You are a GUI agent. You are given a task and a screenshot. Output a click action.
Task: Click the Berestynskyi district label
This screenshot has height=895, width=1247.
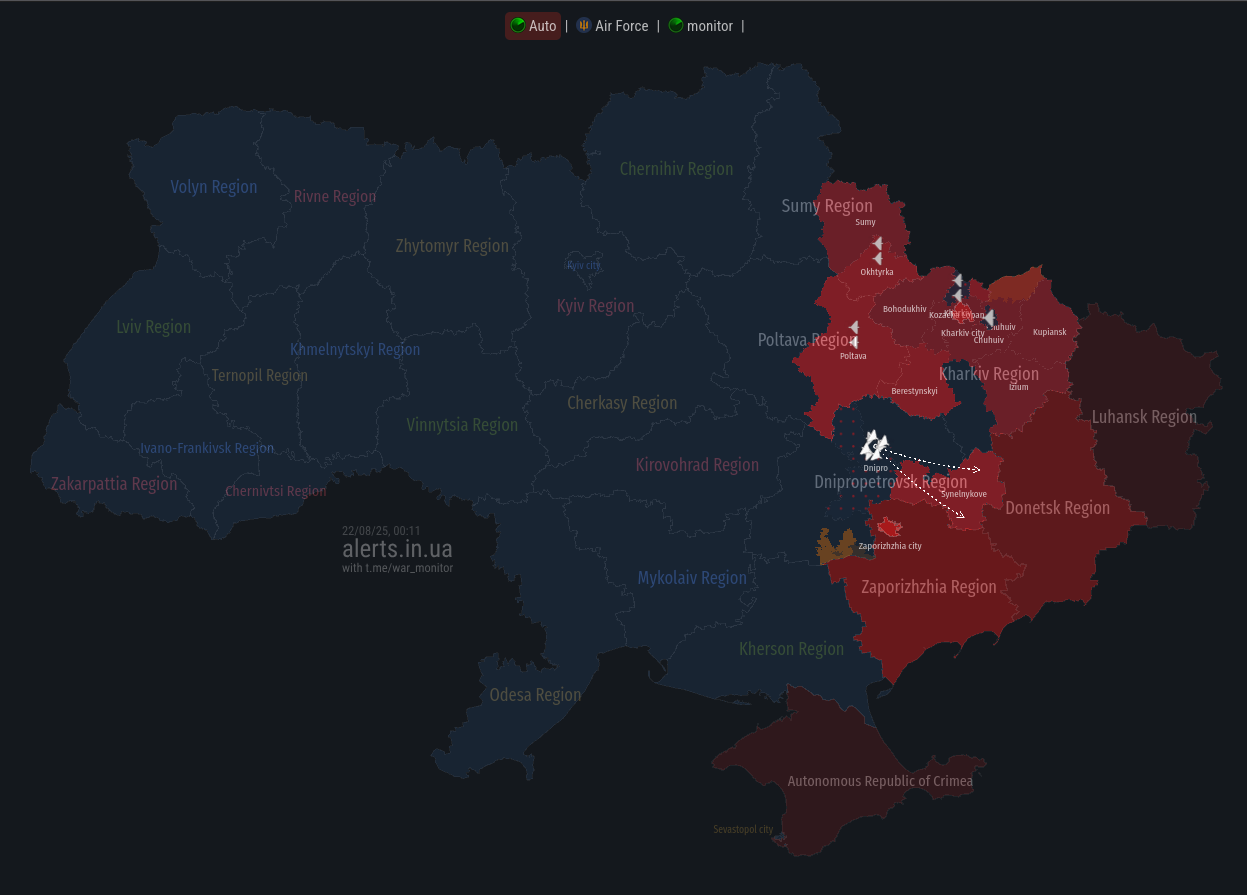coord(915,391)
